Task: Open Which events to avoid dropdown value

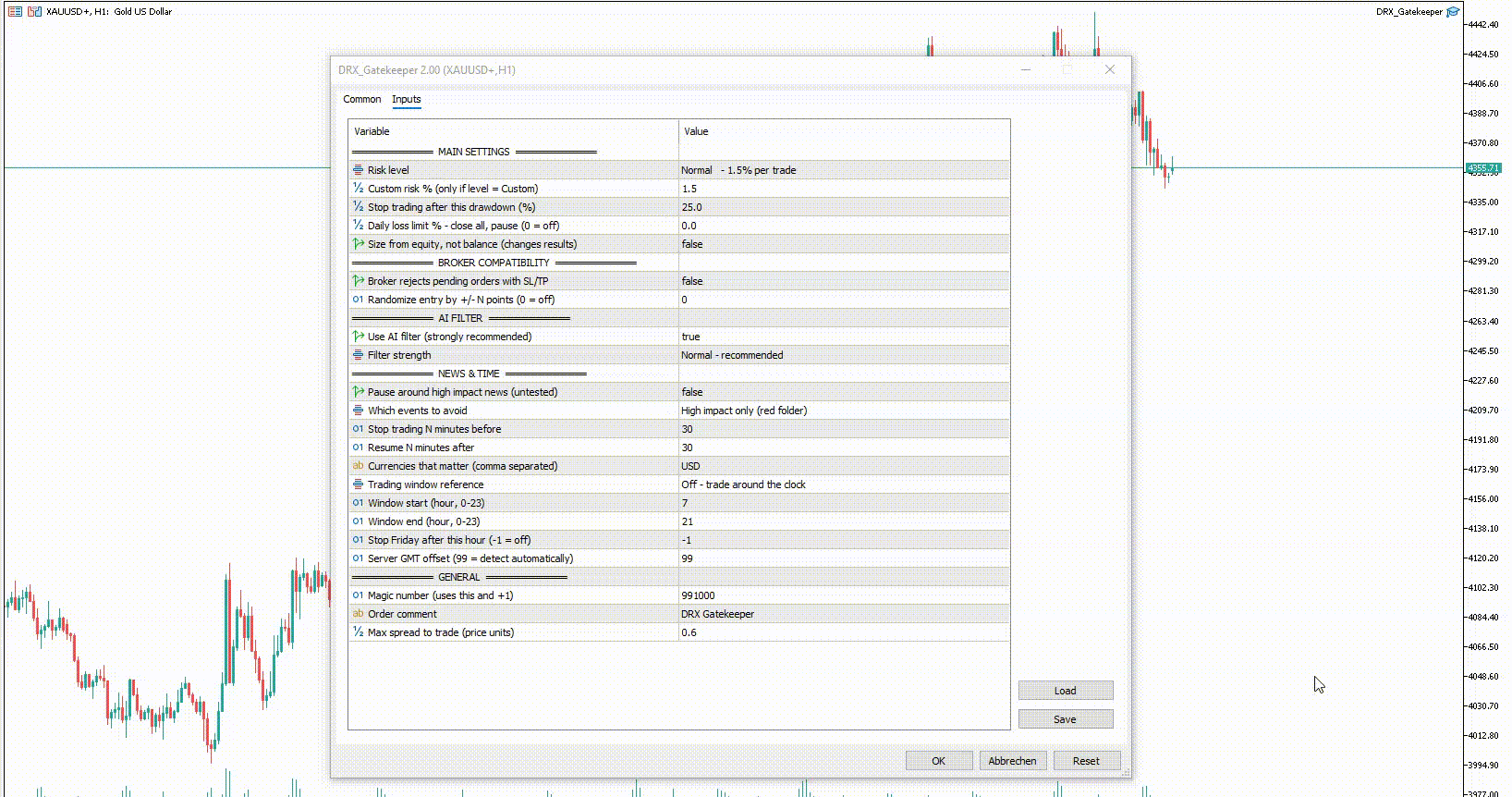Action: 844,411
